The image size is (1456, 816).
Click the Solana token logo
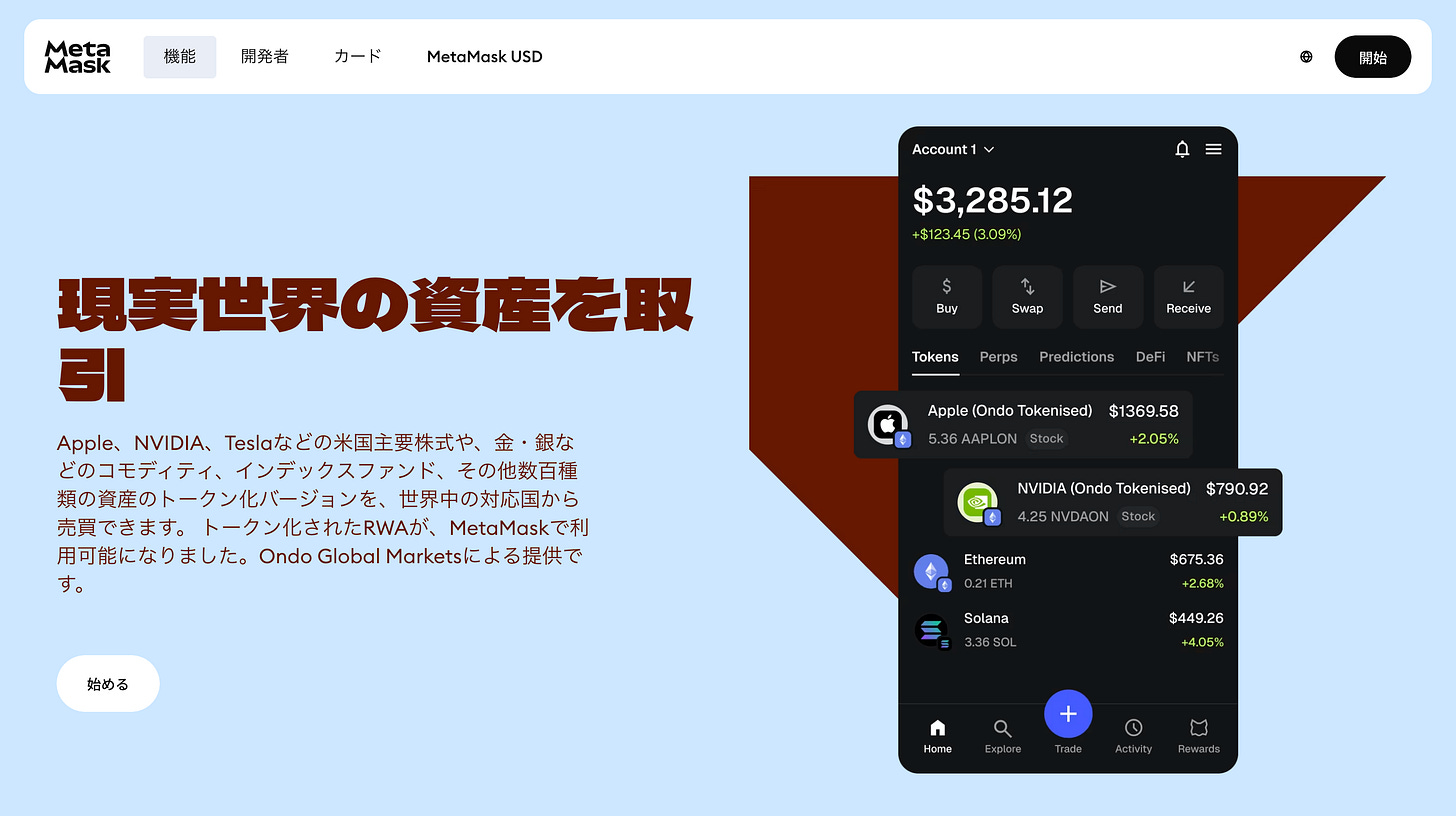(x=932, y=631)
